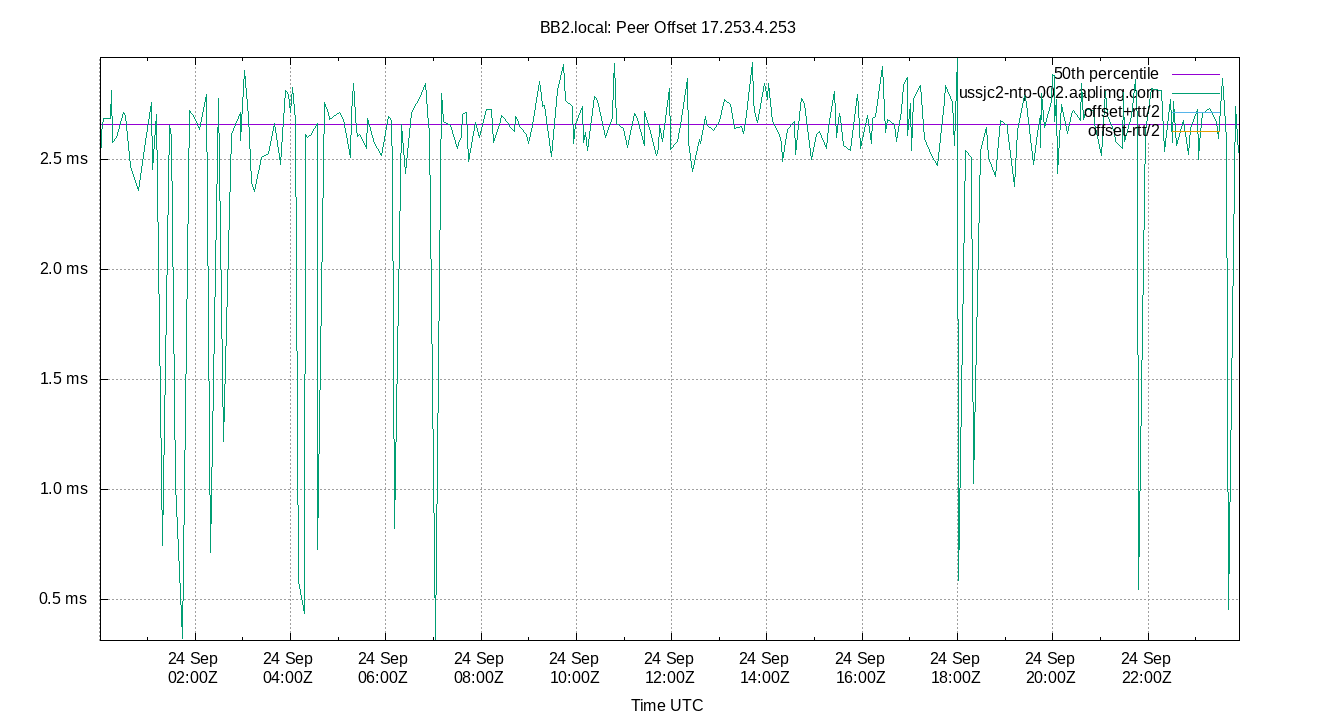This screenshot has height=720, width=1340.
Task: Click the '24 Sep 02:00Z' x-axis label
Action: (x=193, y=668)
